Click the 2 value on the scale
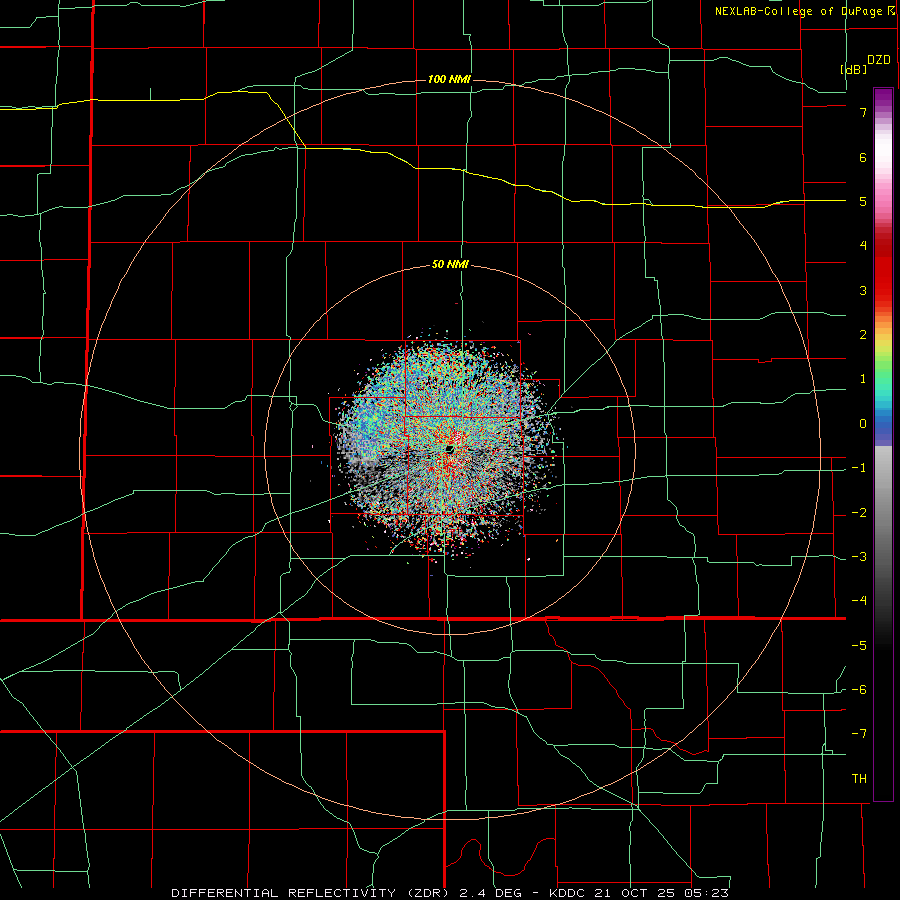900x900 pixels. point(863,335)
